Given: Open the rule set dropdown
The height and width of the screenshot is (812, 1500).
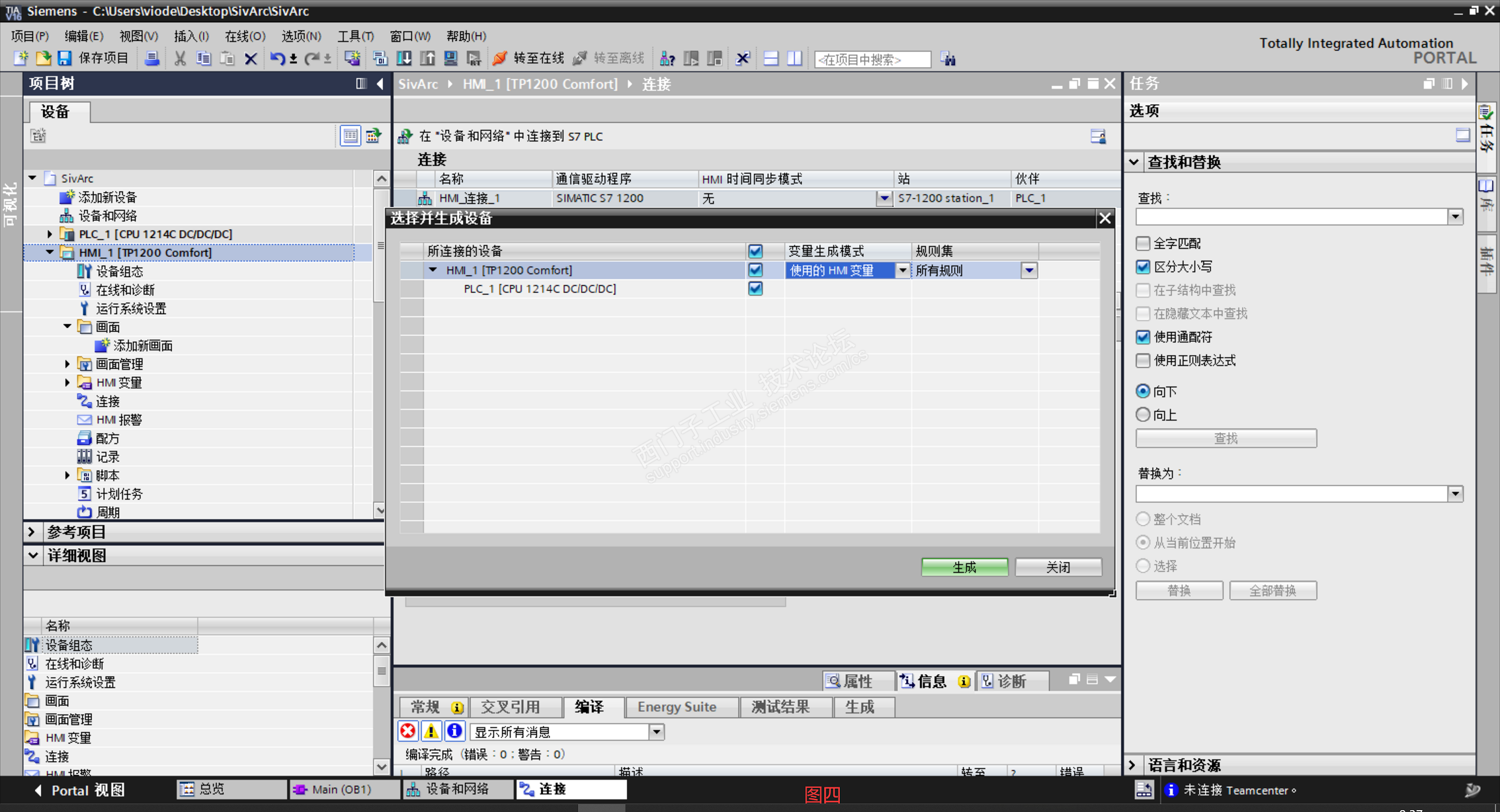Looking at the screenshot, I should click(1029, 270).
